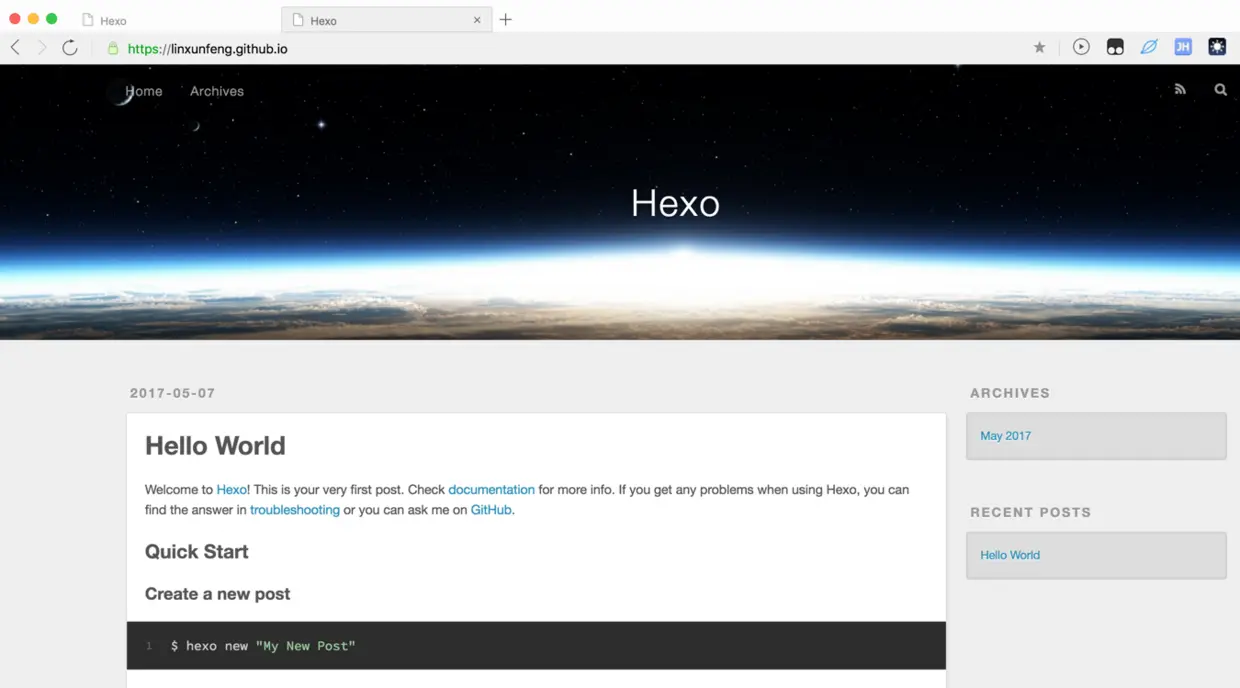Click the green padlock security icon

pyautogui.click(x=113, y=48)
